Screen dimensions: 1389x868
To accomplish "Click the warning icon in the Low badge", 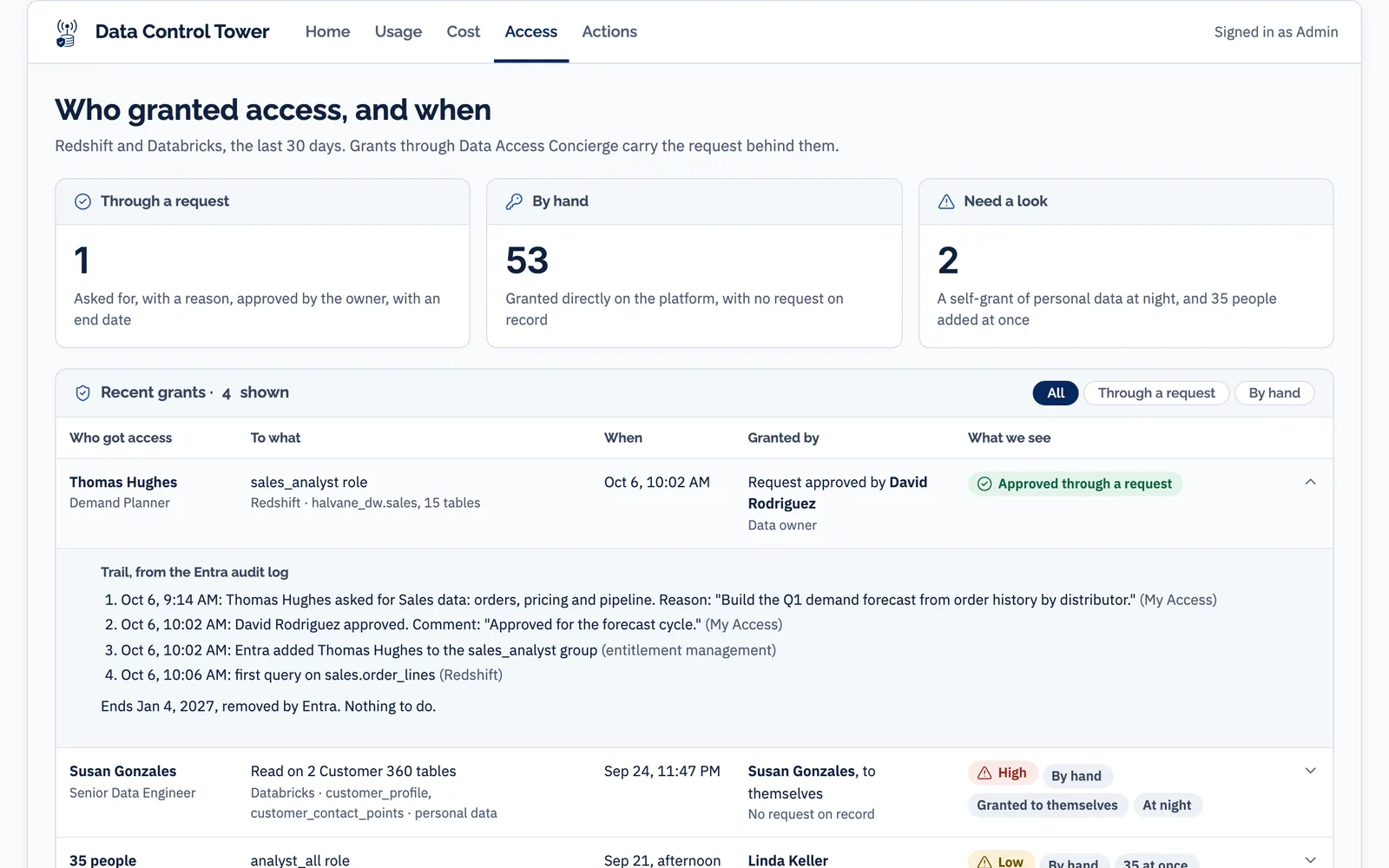I will [x=984, y=862].
